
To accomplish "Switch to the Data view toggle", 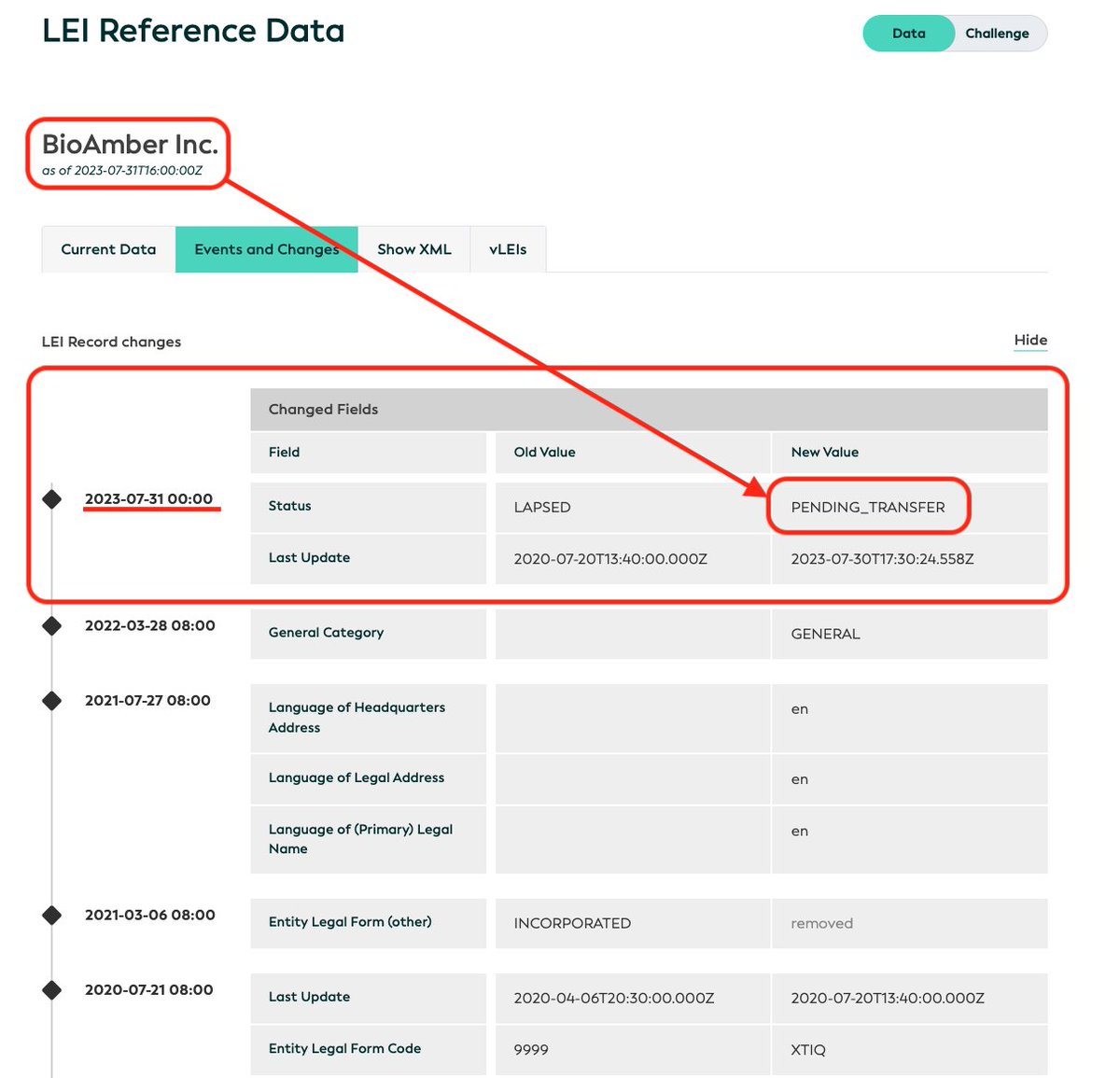I will coord(908,34).
